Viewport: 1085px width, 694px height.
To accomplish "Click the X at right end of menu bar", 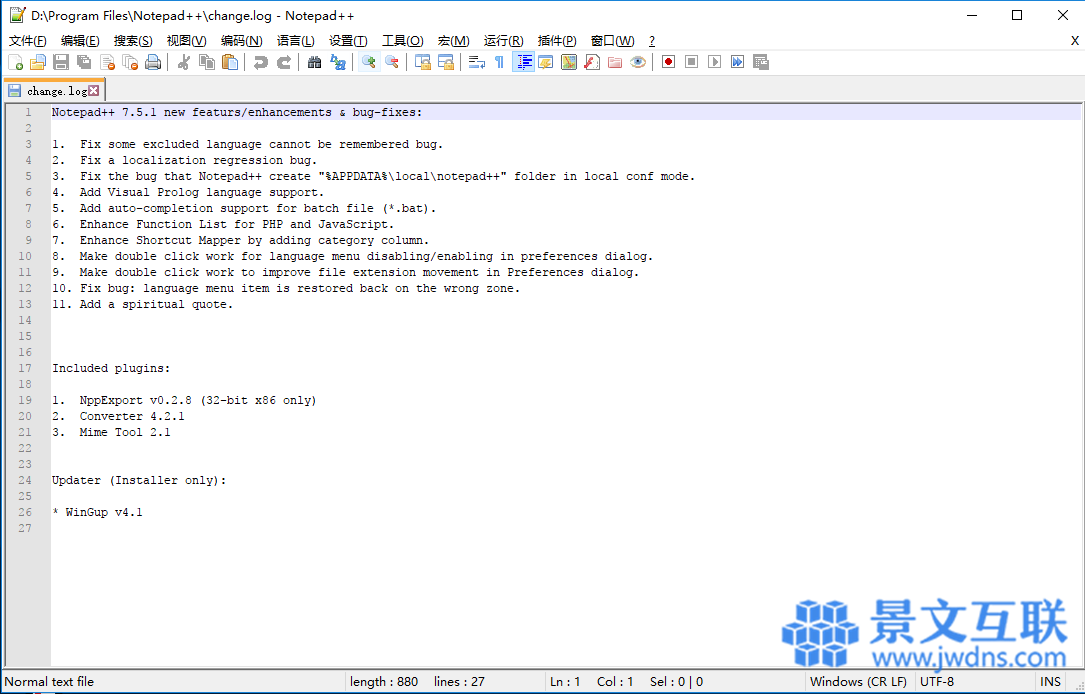I will click(x=1075, y=41).
